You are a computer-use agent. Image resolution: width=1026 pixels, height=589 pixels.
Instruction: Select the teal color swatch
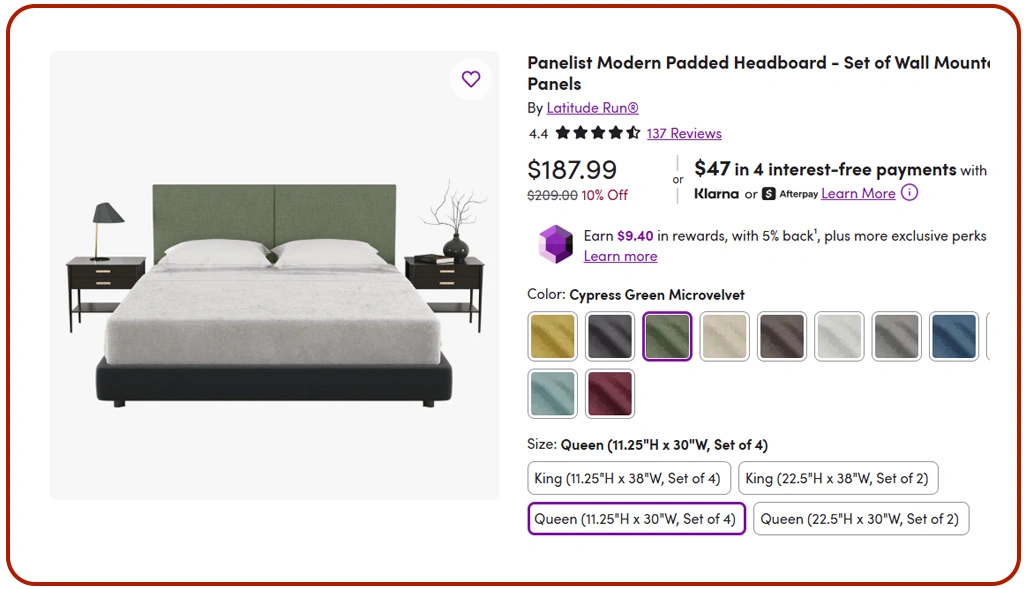[x=552, y=393]
